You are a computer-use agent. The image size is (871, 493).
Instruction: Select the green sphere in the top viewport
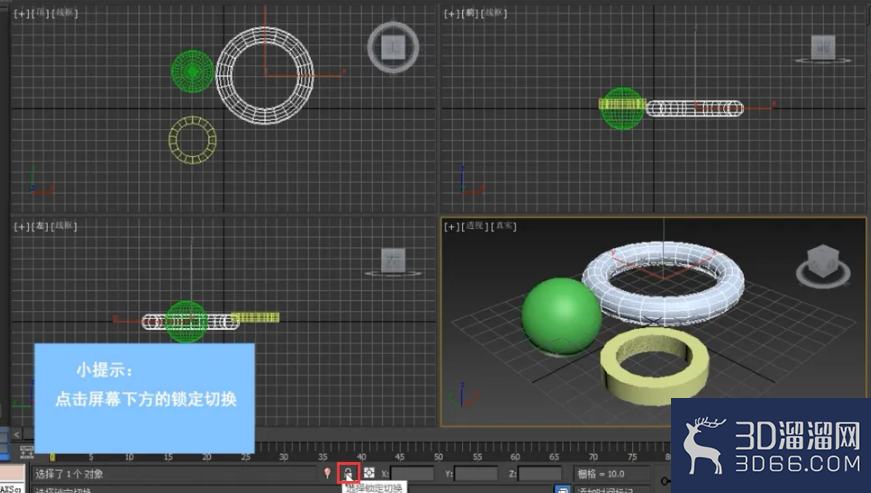(x=192, y=71)
